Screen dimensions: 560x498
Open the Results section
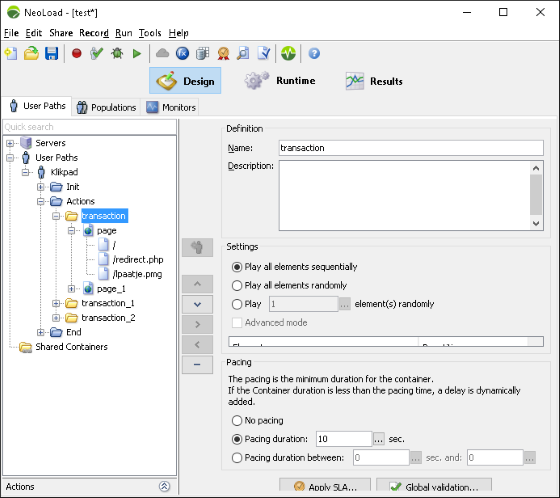click(x=374, y=81)
